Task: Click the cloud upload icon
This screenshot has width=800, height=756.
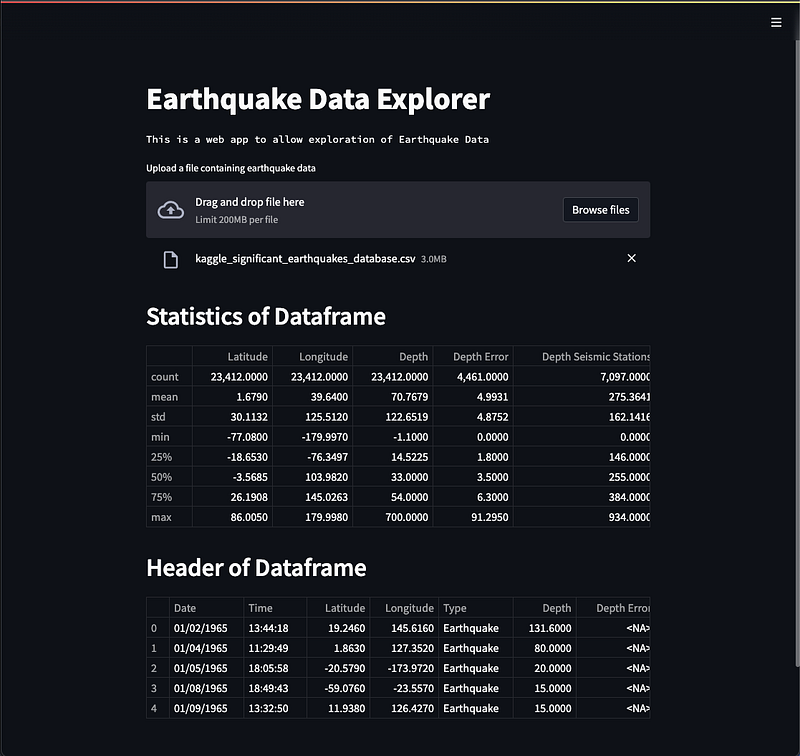Action: click(170, 210)
